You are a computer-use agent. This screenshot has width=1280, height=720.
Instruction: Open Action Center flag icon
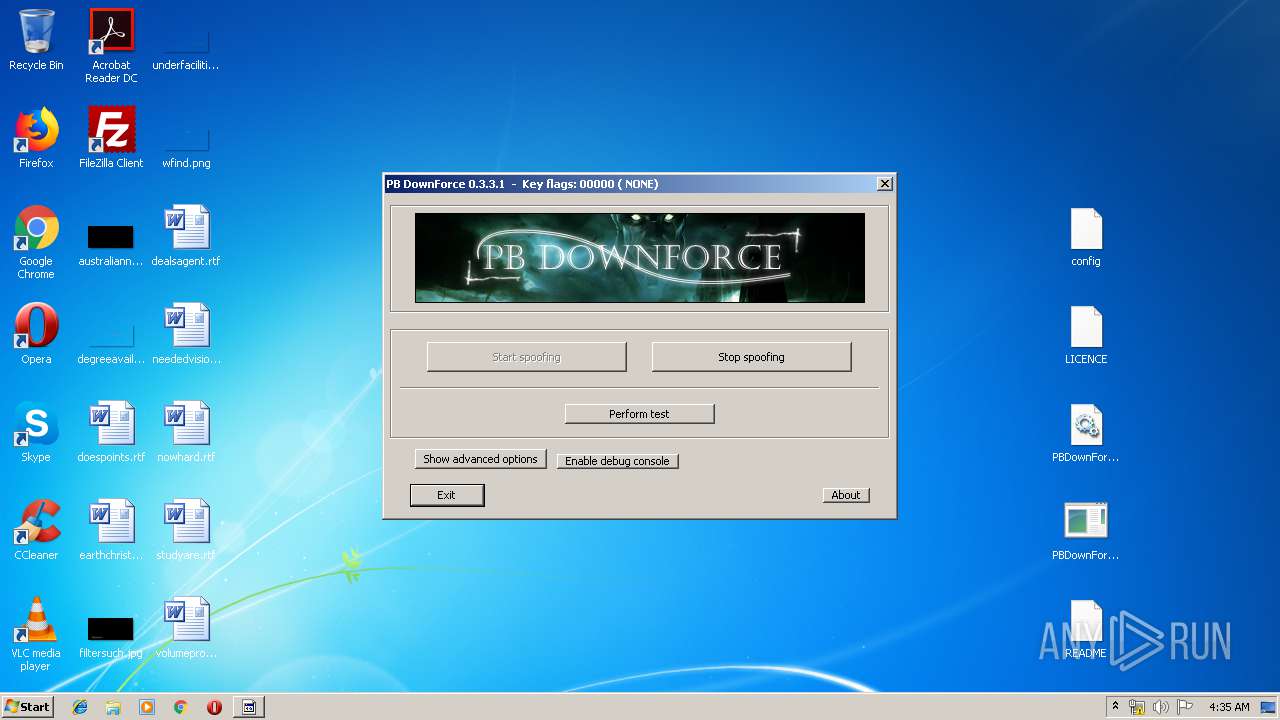[x=1185, y=707]
